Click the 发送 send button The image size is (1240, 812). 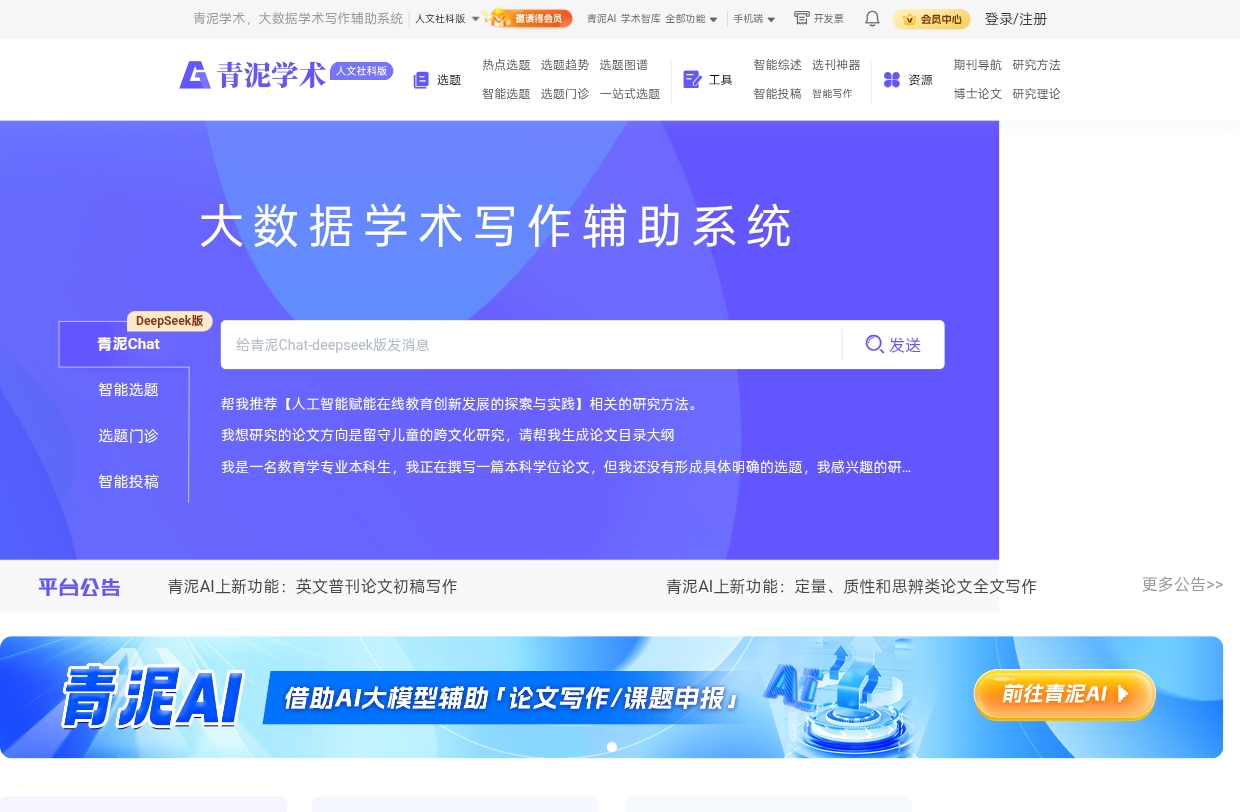pos(893,344)
